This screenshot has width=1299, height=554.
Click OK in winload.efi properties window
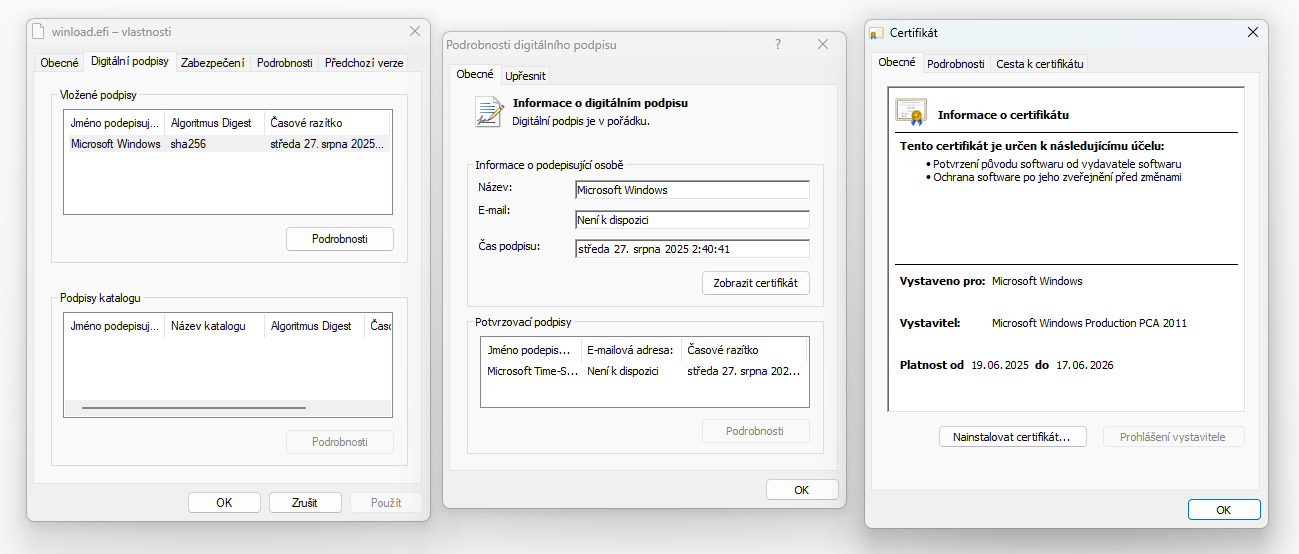224,503
